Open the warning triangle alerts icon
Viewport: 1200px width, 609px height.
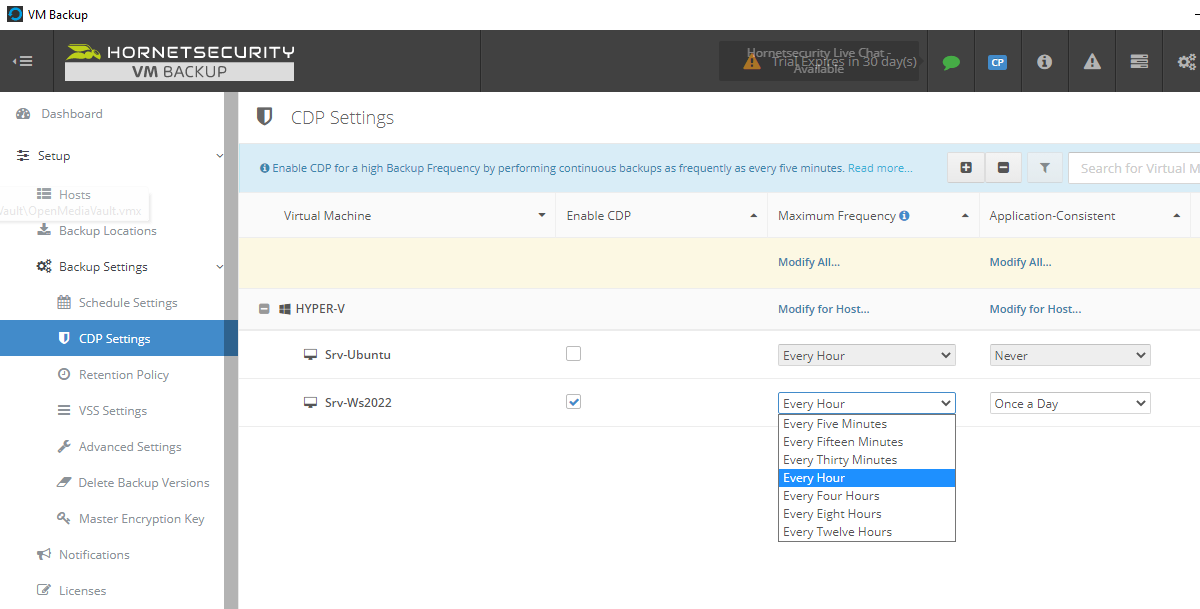(x=1092, y=61)
